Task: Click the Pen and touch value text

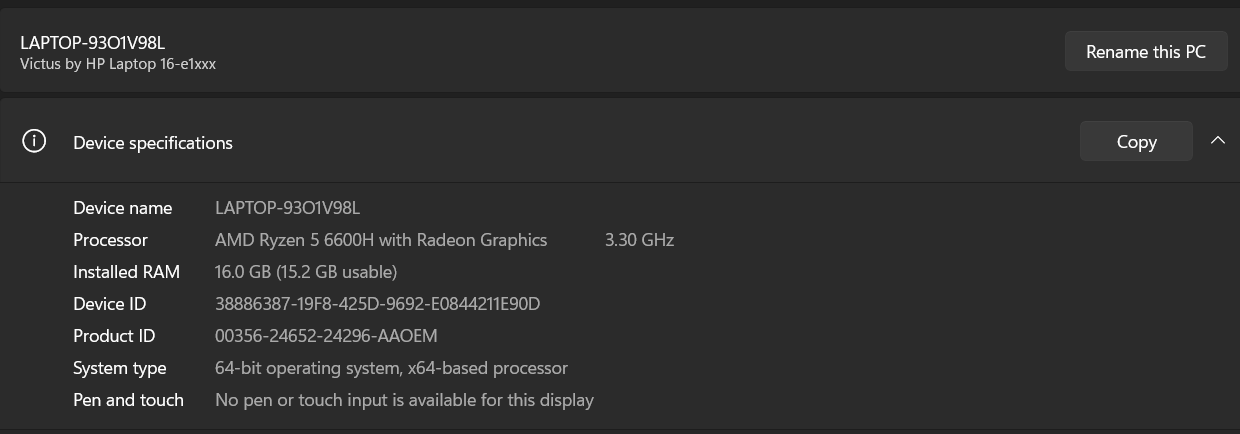Action: [404, 400]
